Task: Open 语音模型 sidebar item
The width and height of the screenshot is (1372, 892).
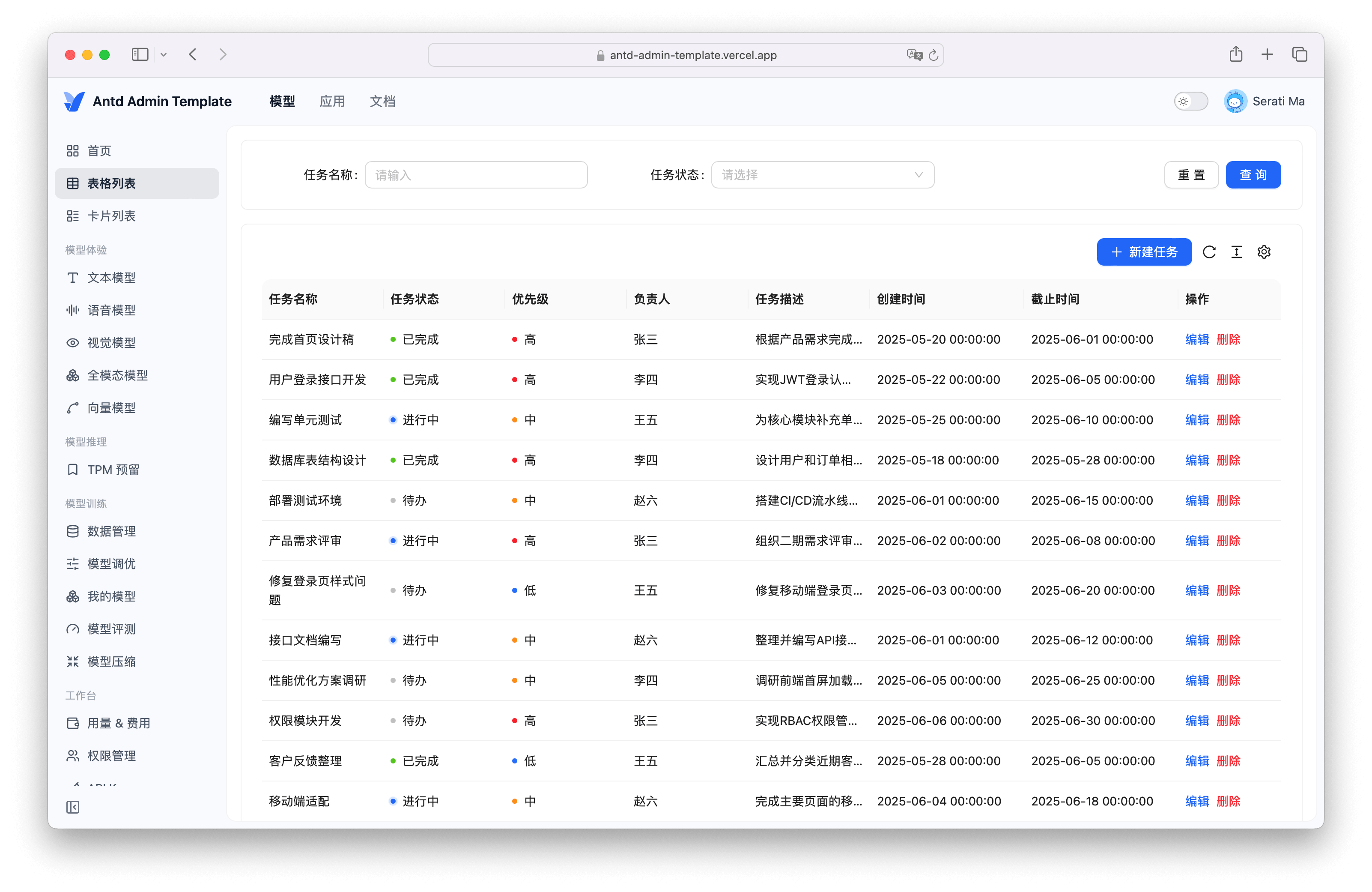Action: click(137, 310)
